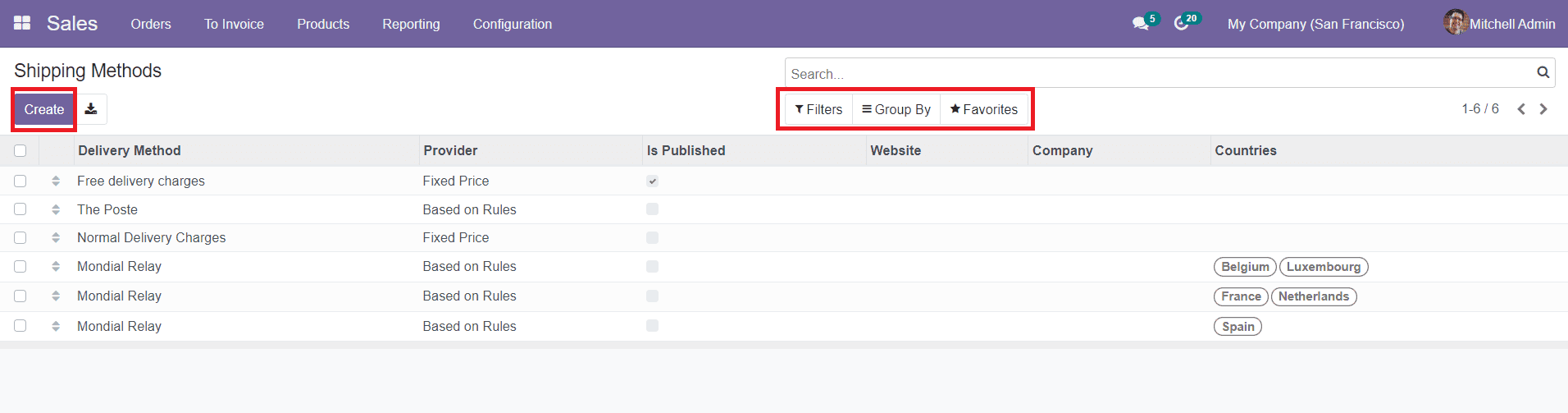Click the Mitchell Admin avatar picture
Viewport: 1568px width, 413px height.
click(x=1456, y=23)
